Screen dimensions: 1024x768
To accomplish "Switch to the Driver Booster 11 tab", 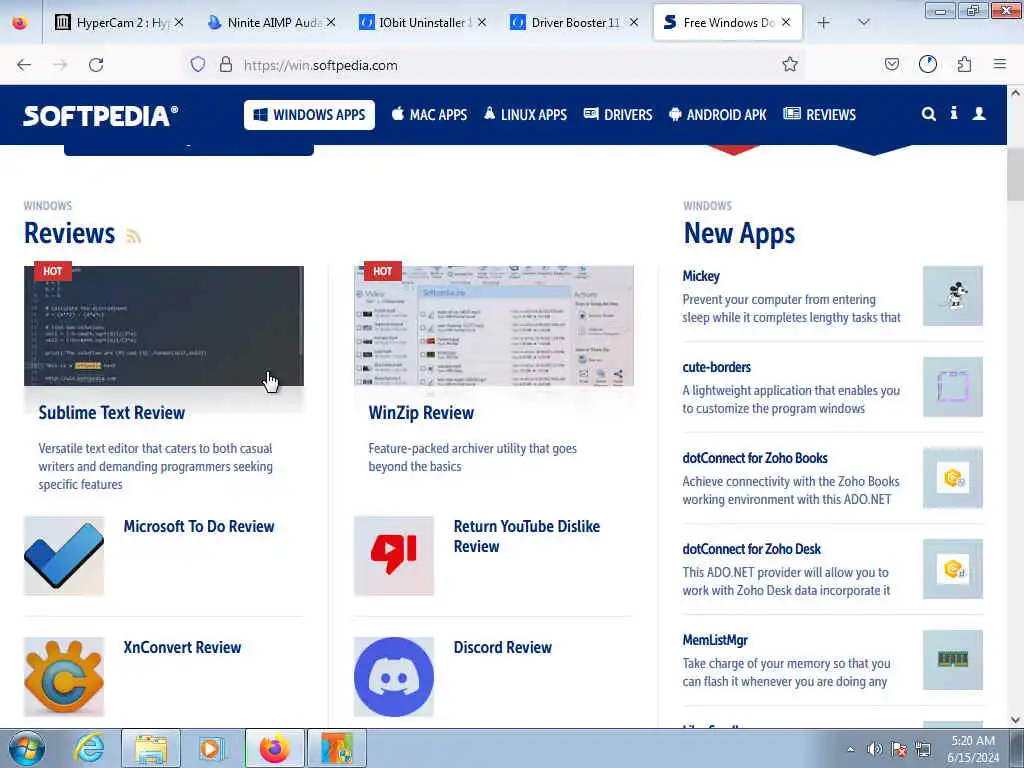I will (x=575, y=22).
